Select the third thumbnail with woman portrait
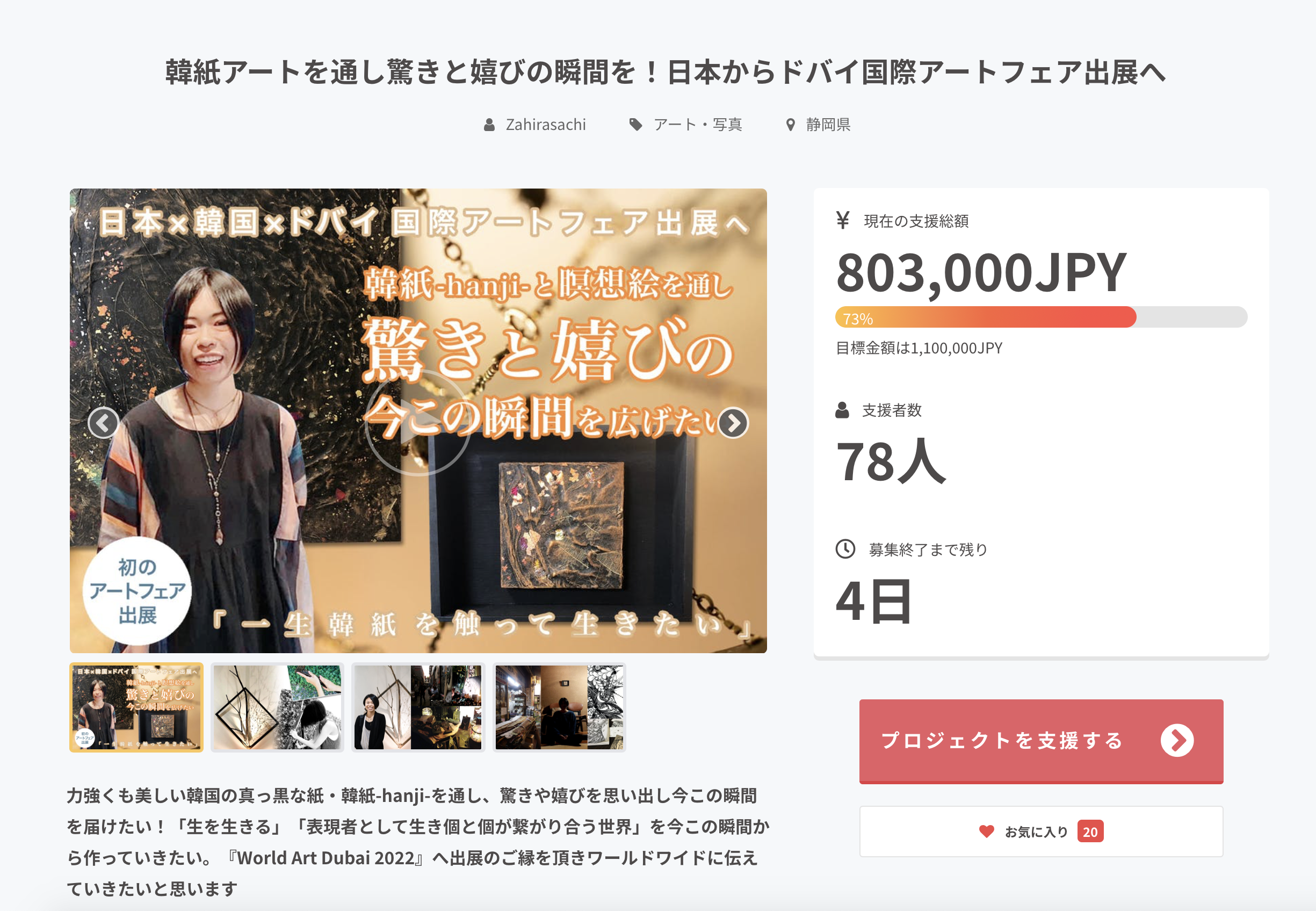This screenshot has height=911, width=1316. click(418, 707)
